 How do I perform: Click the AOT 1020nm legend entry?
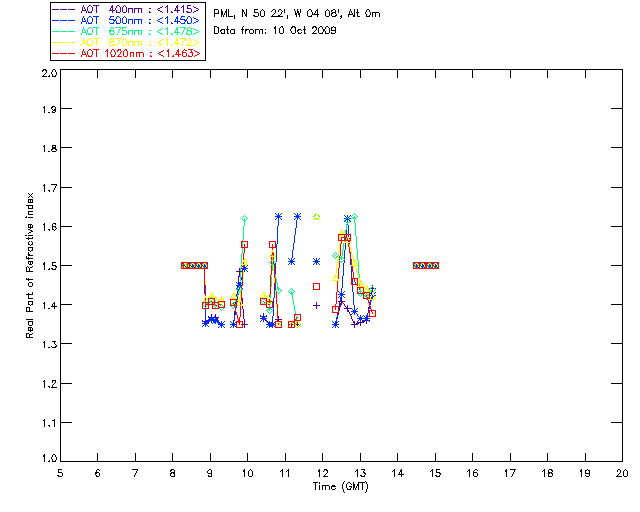(x=127, y=53)
